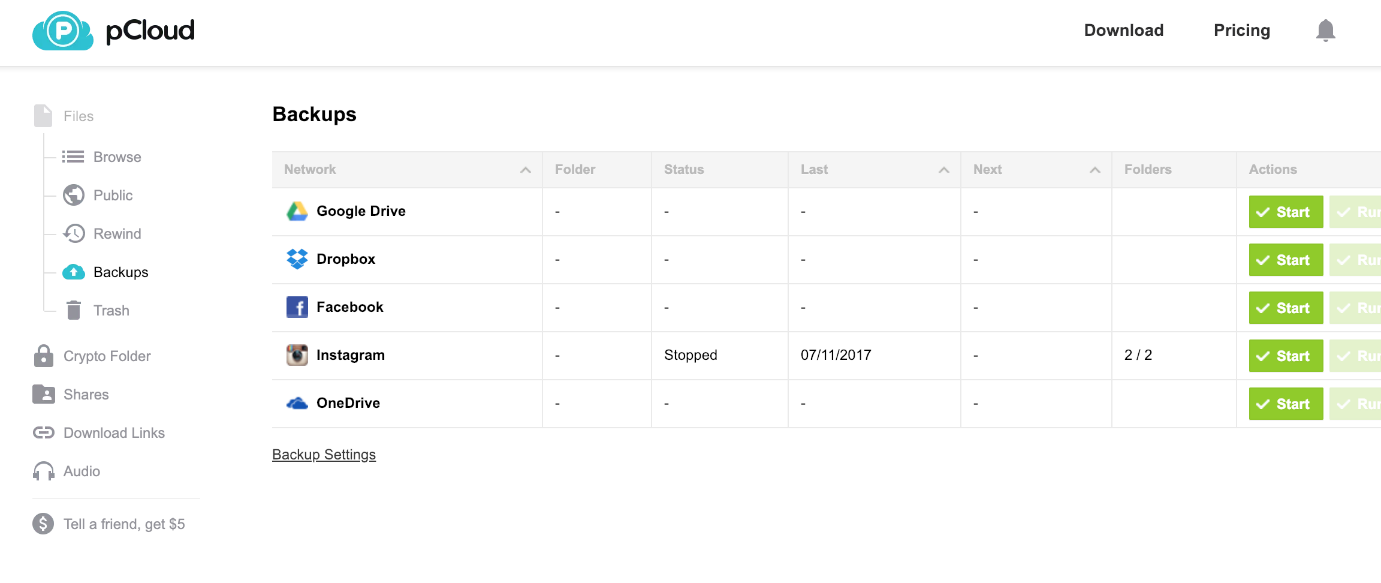1381x583 pixels.
Task: Sort table by Network column arrow
Action: click(x=525, y=170)
